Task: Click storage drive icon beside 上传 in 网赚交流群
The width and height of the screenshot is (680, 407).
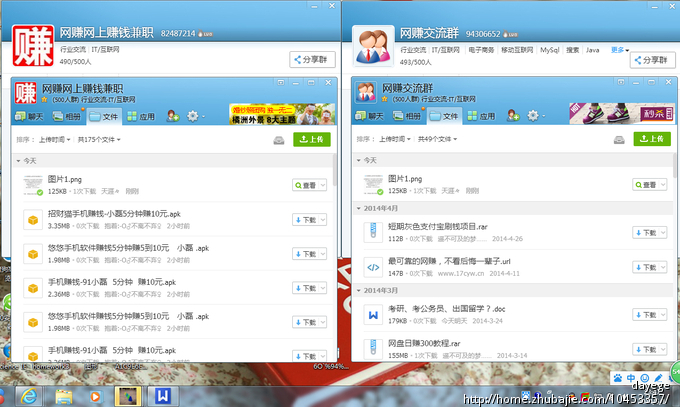Action: tap(619, 139)
